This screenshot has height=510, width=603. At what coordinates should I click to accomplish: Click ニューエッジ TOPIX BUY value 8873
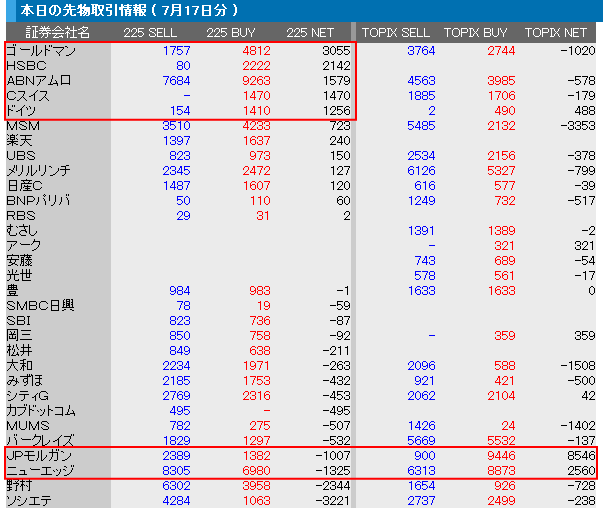click(x=501, y=470)
